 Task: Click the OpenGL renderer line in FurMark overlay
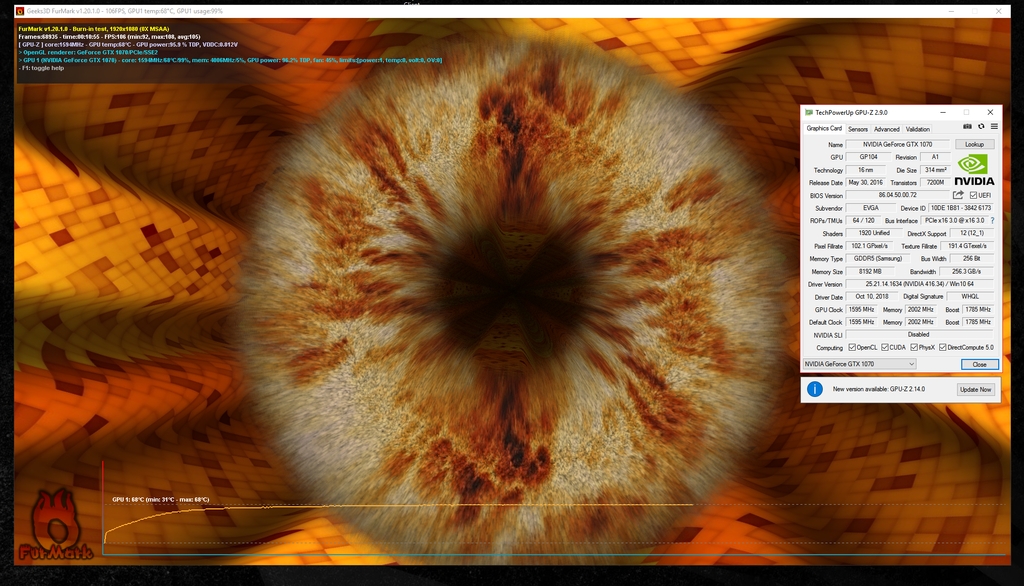coord(88,52)
